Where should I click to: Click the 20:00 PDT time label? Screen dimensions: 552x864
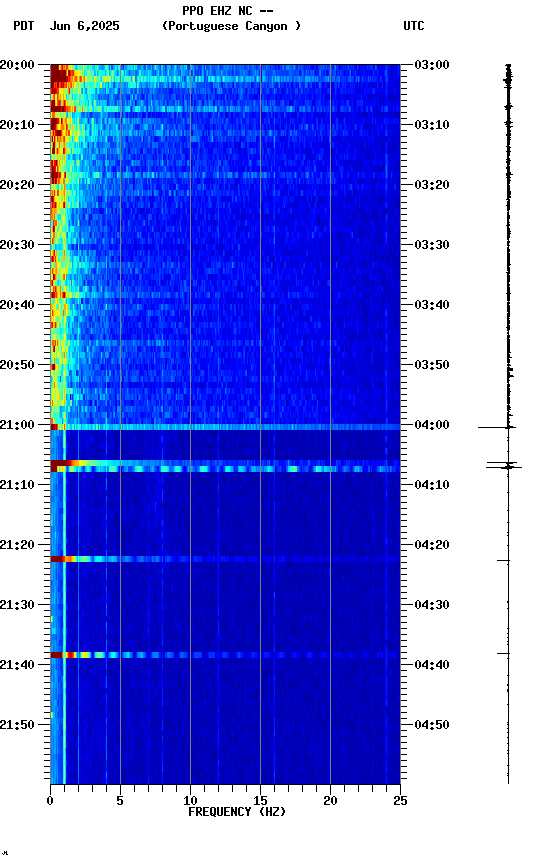pyautogui.click(x=17, y=65)
